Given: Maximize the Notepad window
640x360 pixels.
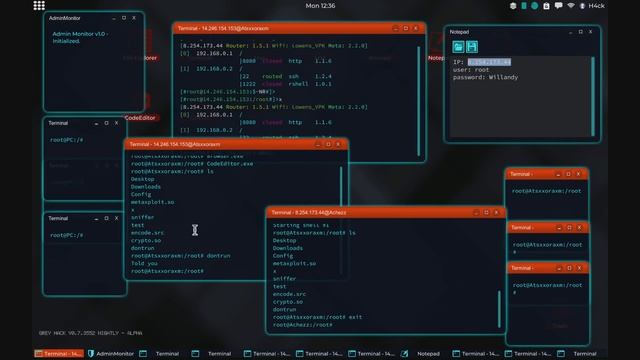Looking at the screenshot, I should pyautogui.click(x=580, y=32).
